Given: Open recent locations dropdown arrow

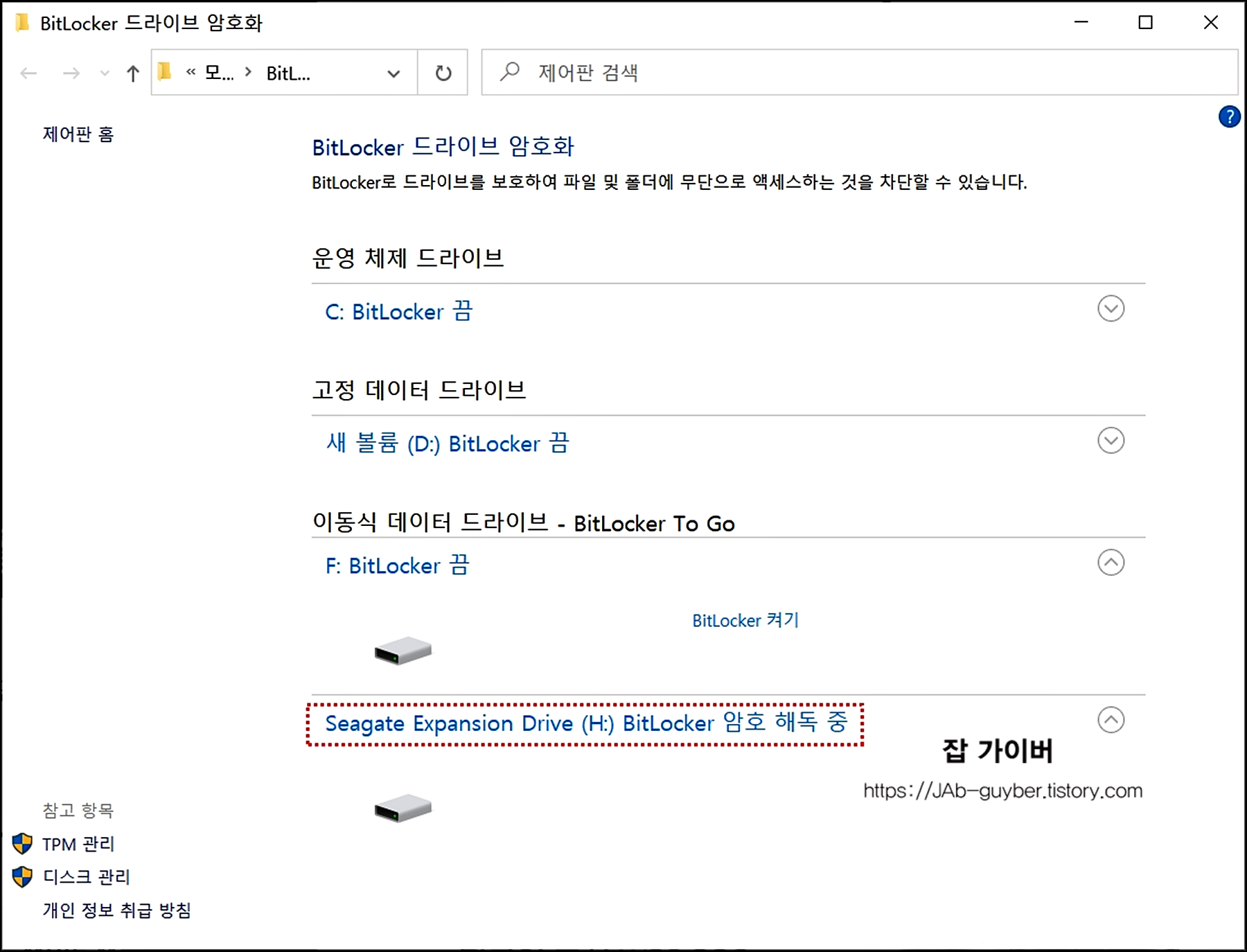Looking at the screenshot, I should click(x=105, y=73).
